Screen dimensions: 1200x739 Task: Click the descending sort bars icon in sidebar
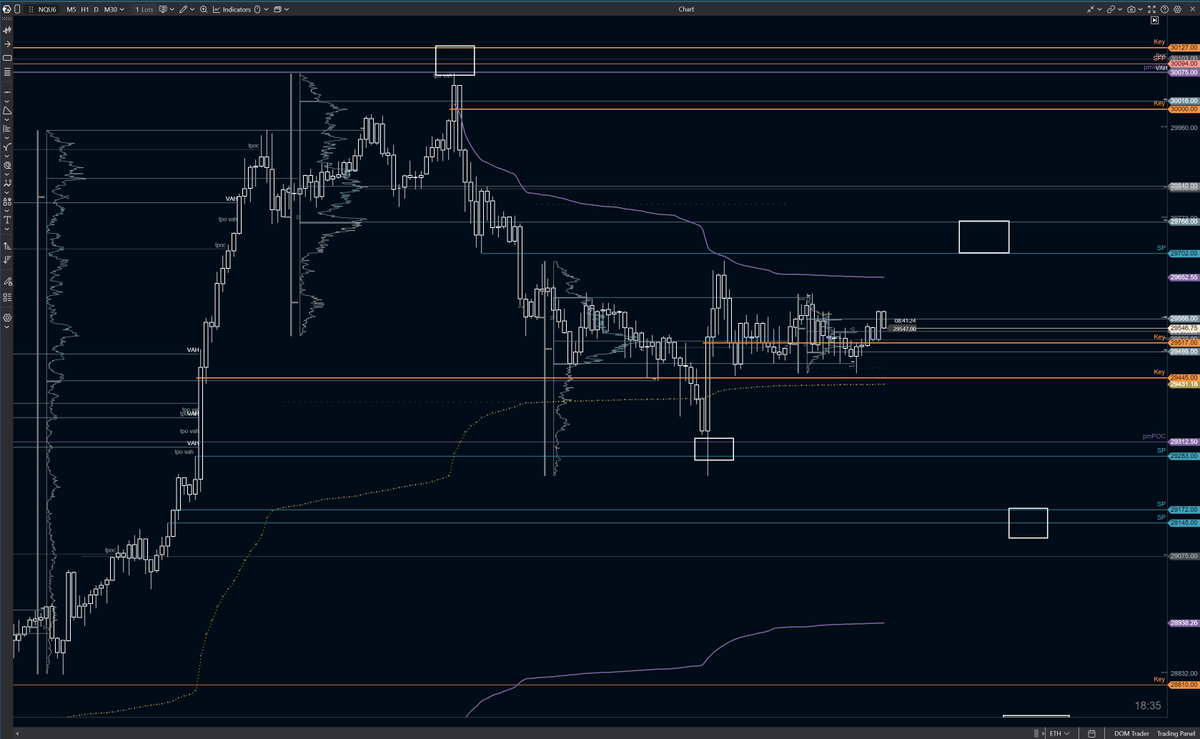pos(8,260)
